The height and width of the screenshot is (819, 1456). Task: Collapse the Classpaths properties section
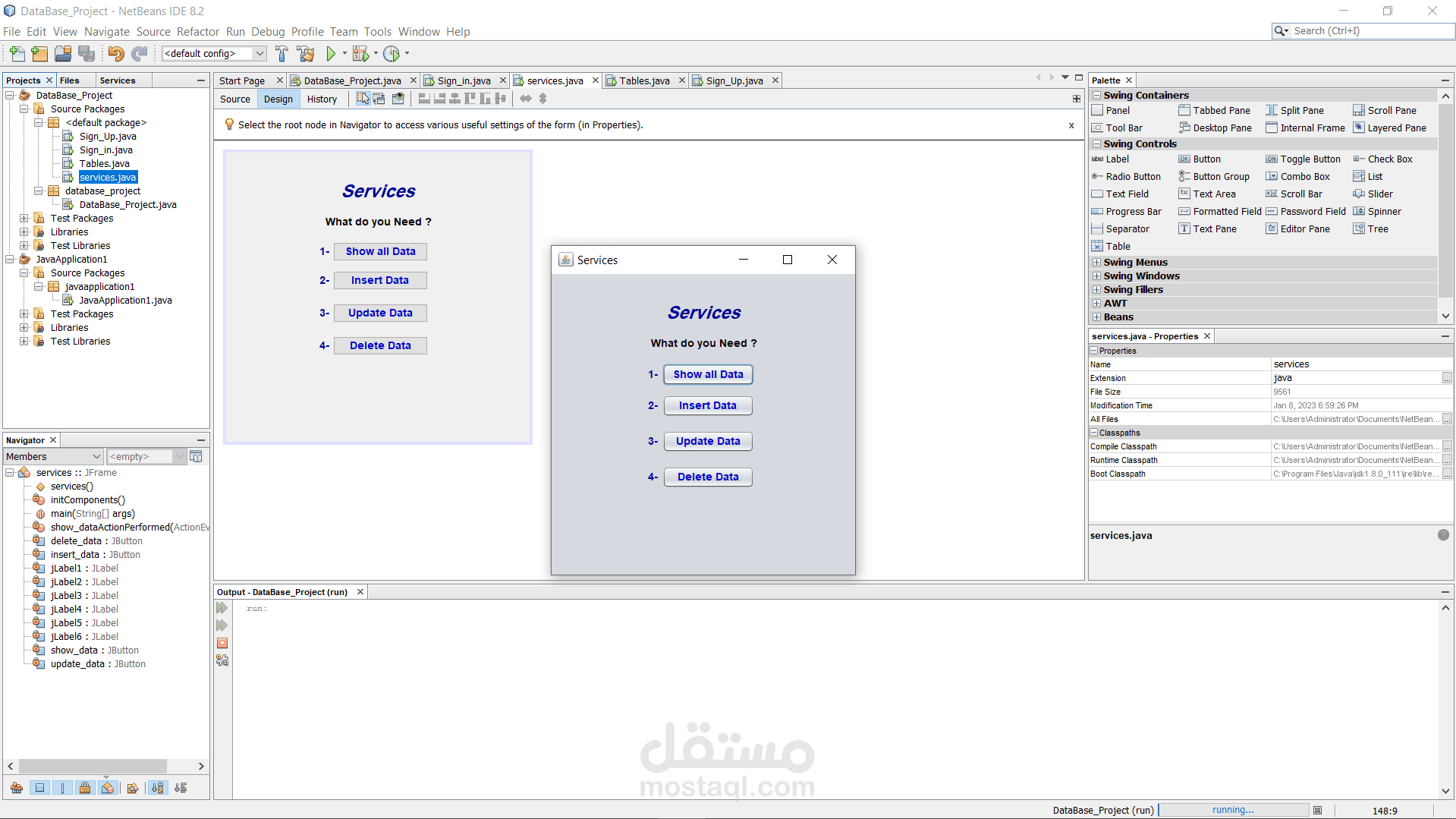click(1094, 433)
